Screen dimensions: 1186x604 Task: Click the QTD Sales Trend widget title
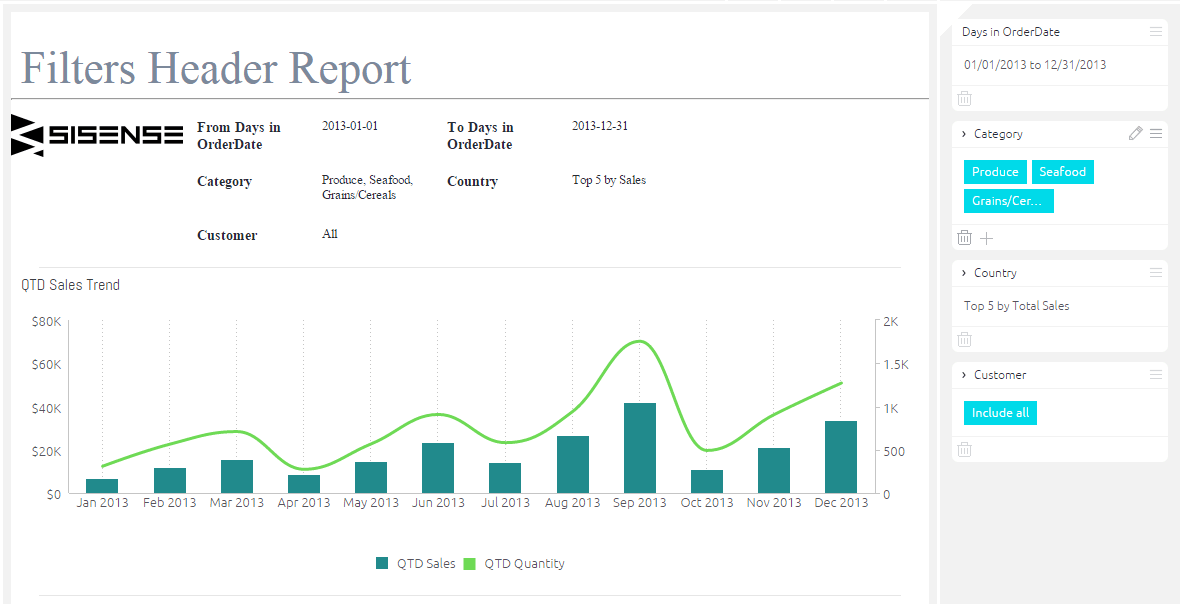click(x=70, y=285)
